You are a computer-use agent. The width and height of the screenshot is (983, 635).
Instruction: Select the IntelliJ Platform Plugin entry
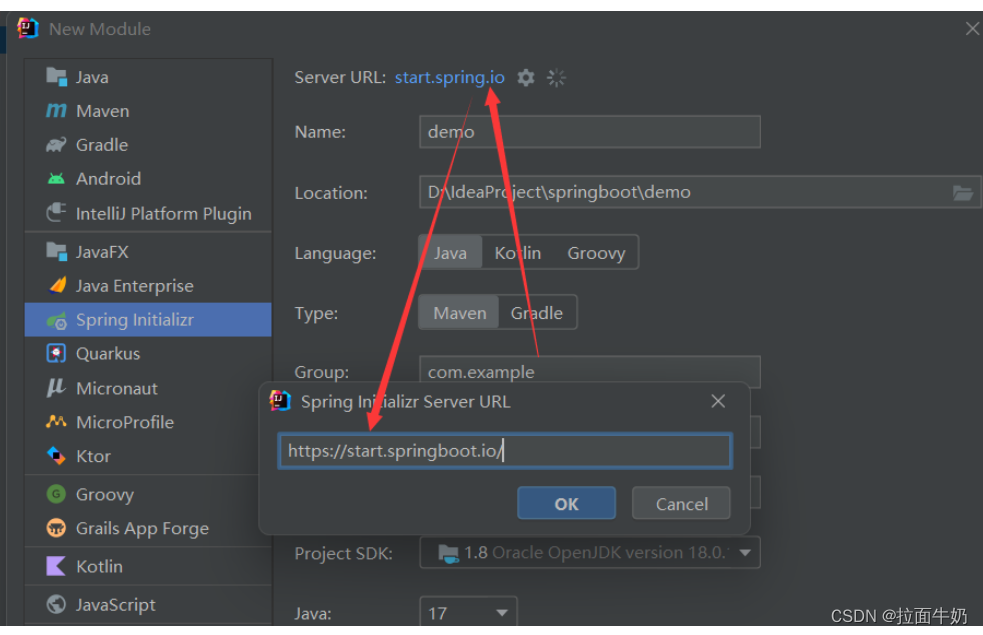[x=148, y=213]
